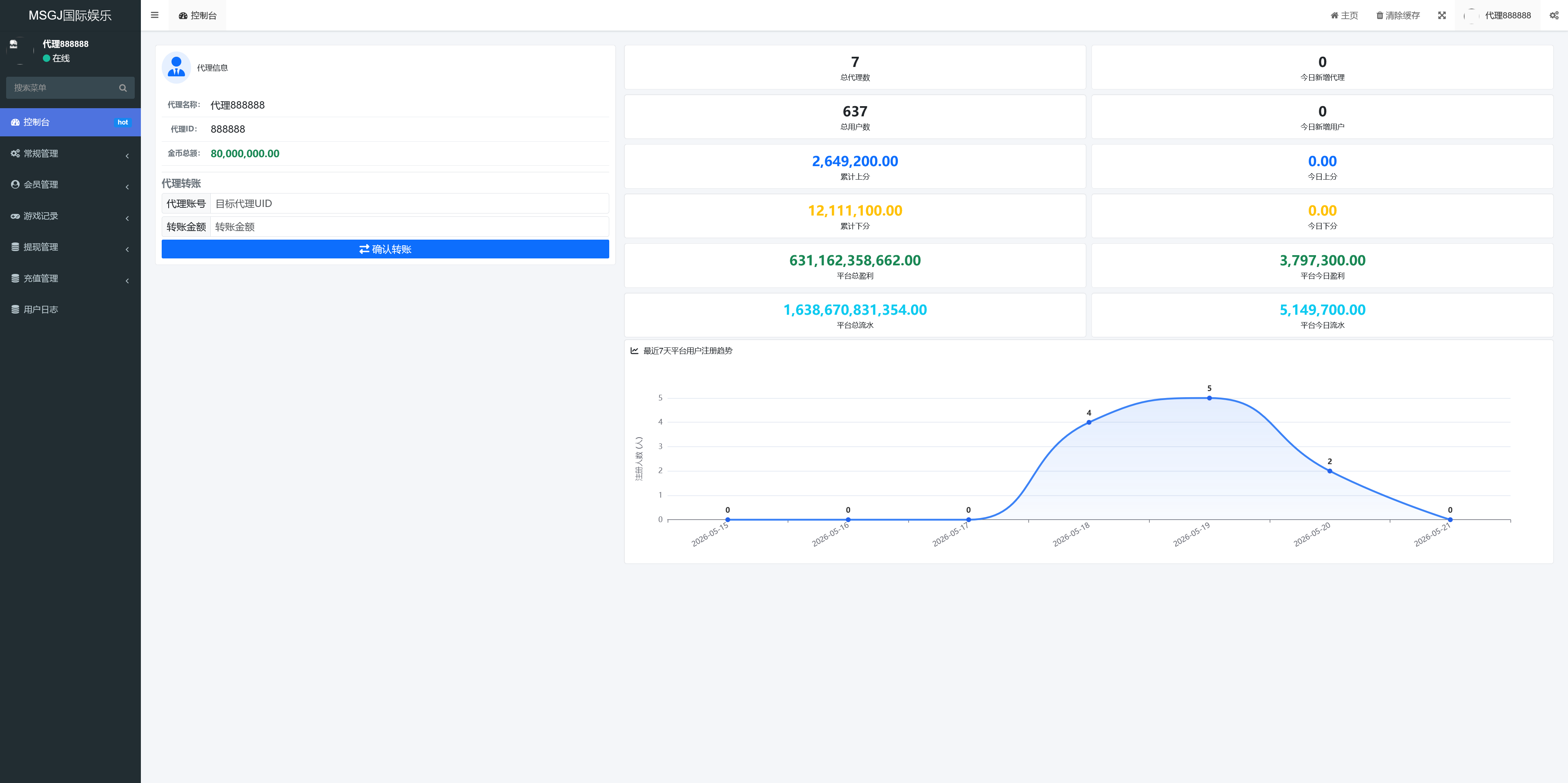
Task: Click the 2026-05-19 data point on chart
Action: click(1209, 398)
